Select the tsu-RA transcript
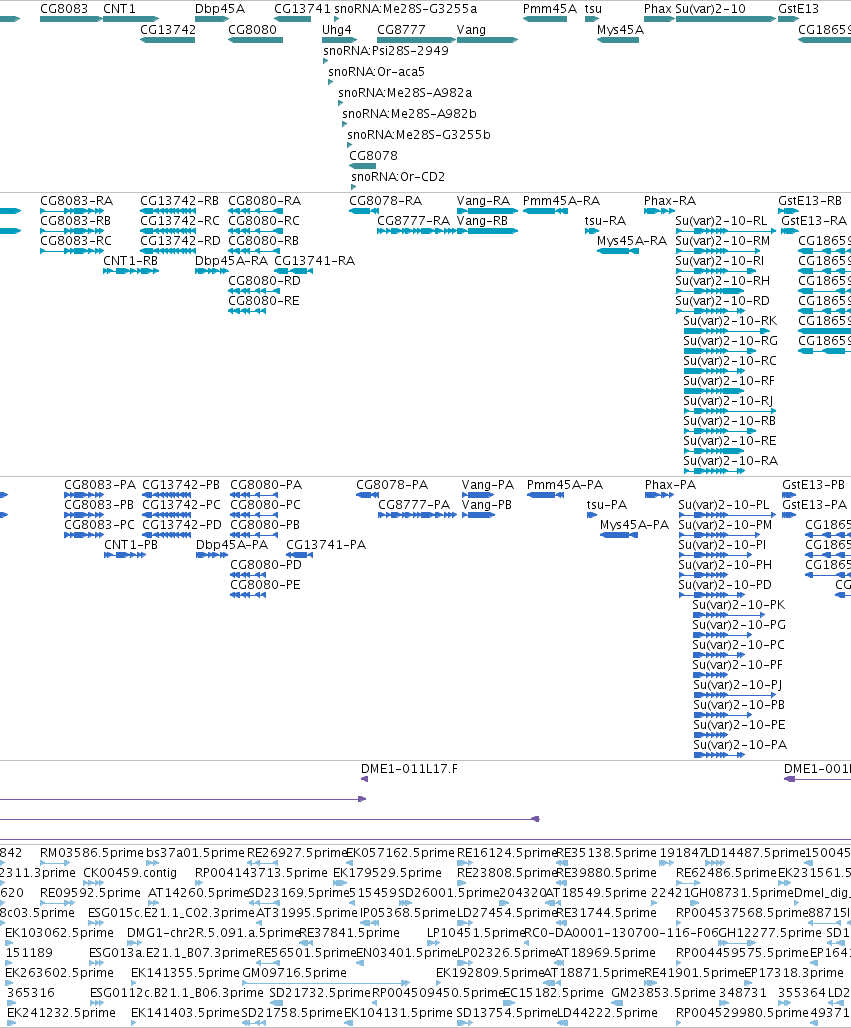Screen dimensions: 851x1028 pyautogui.click(x=592, y=231)
